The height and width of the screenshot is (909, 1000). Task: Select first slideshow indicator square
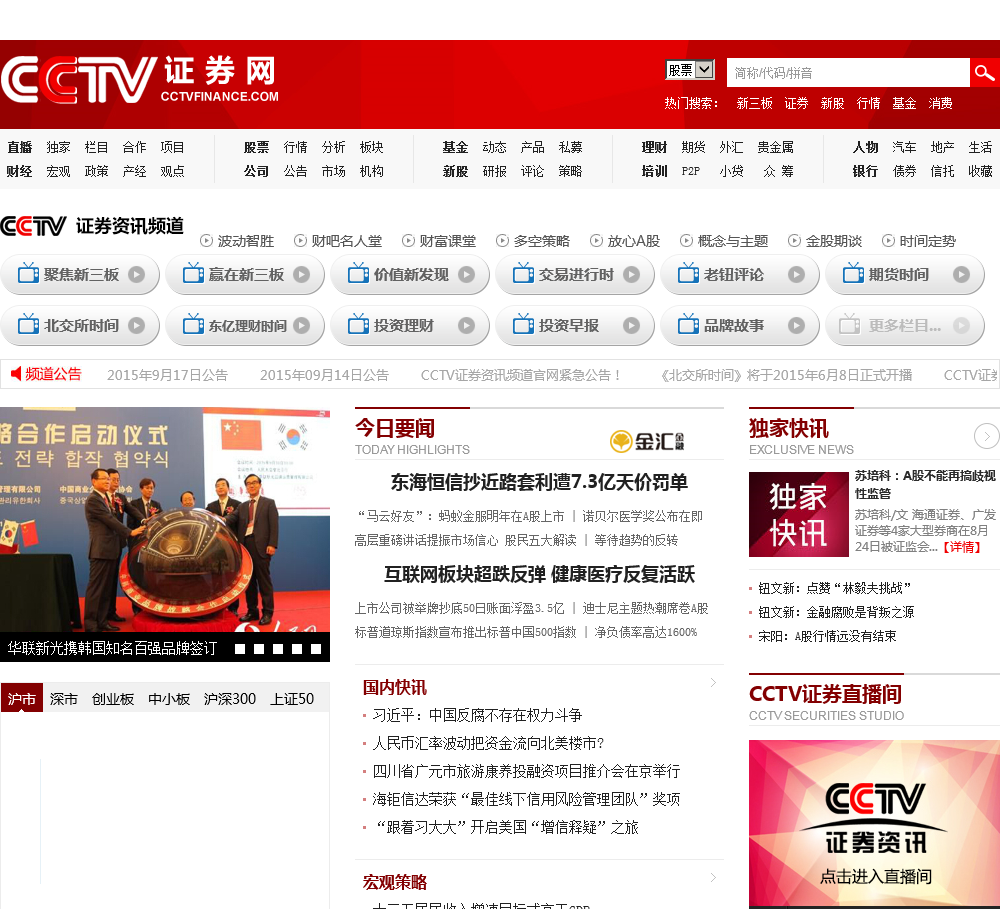pyautogui.click(x=240, y=649)
